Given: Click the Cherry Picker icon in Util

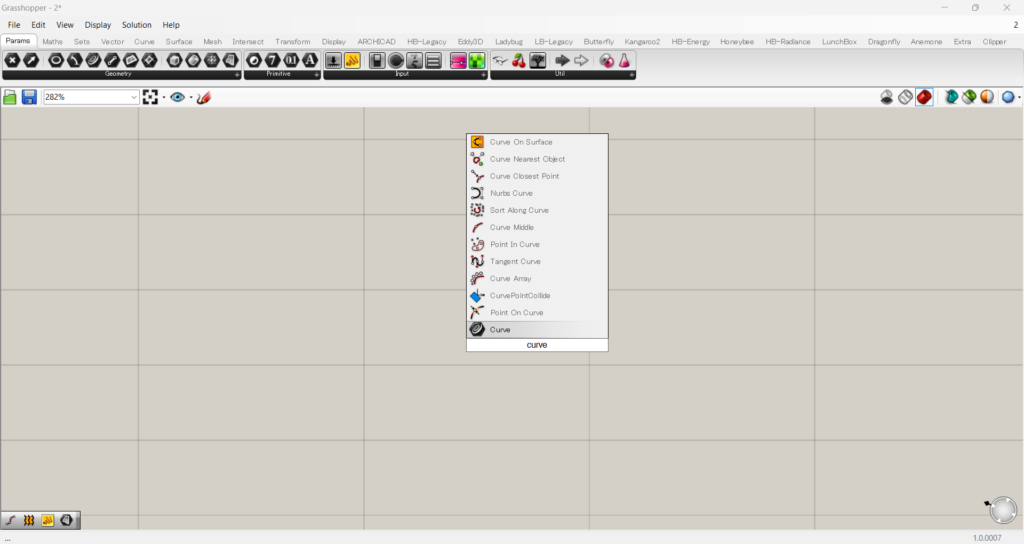Looking at the screenshot, I should click(518, 61).
